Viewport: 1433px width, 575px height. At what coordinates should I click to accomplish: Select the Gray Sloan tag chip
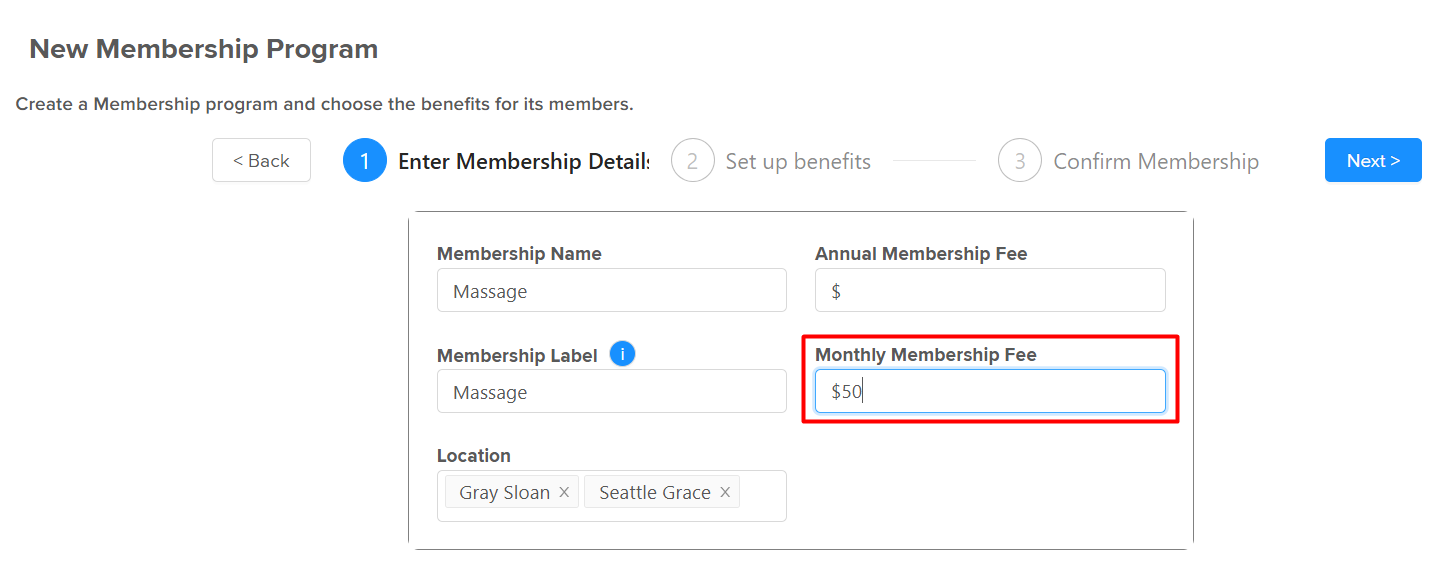(x=512, y=492)
